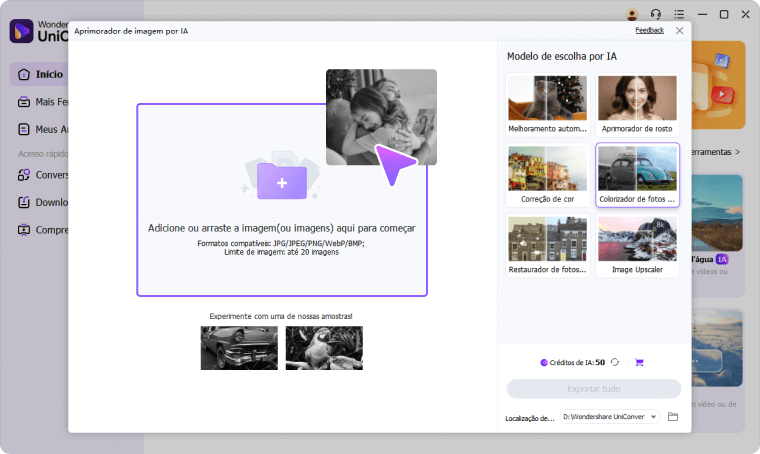Close the Aprimorador de imagem dialog
Screen dimensions: 760x454
[680, 31]
